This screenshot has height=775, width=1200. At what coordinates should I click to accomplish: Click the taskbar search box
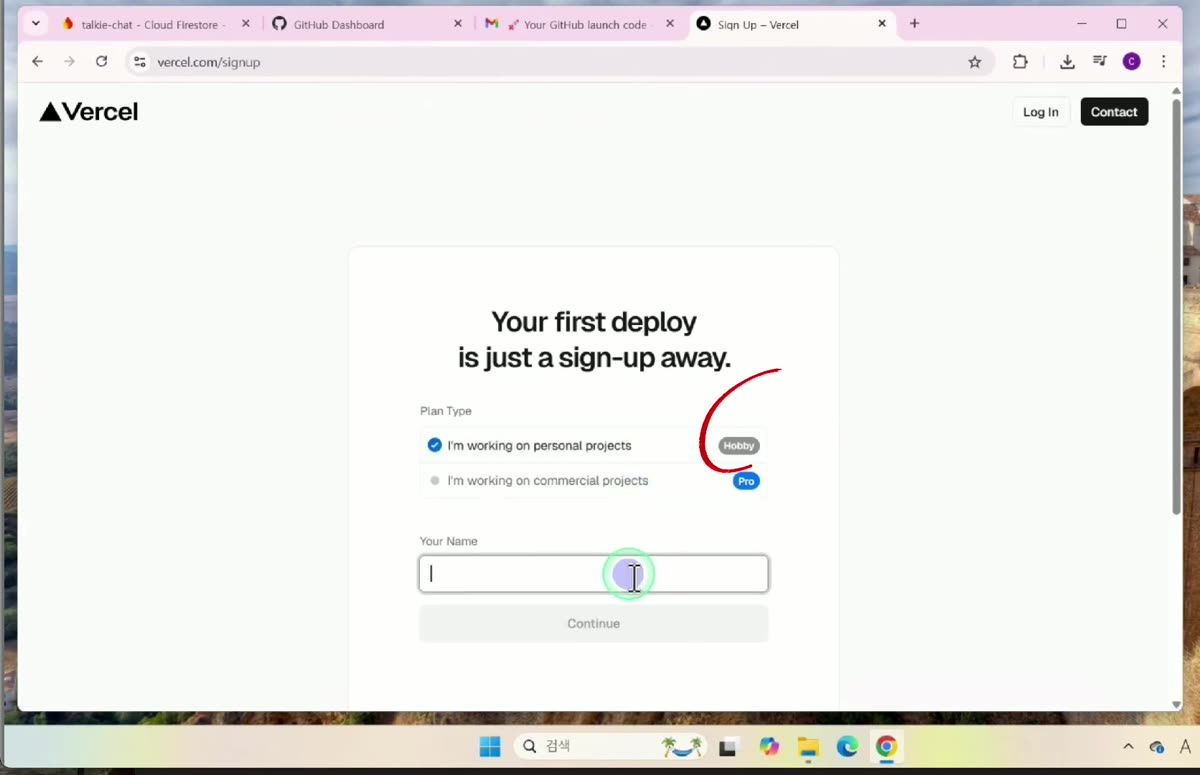(x=612, y=747)
